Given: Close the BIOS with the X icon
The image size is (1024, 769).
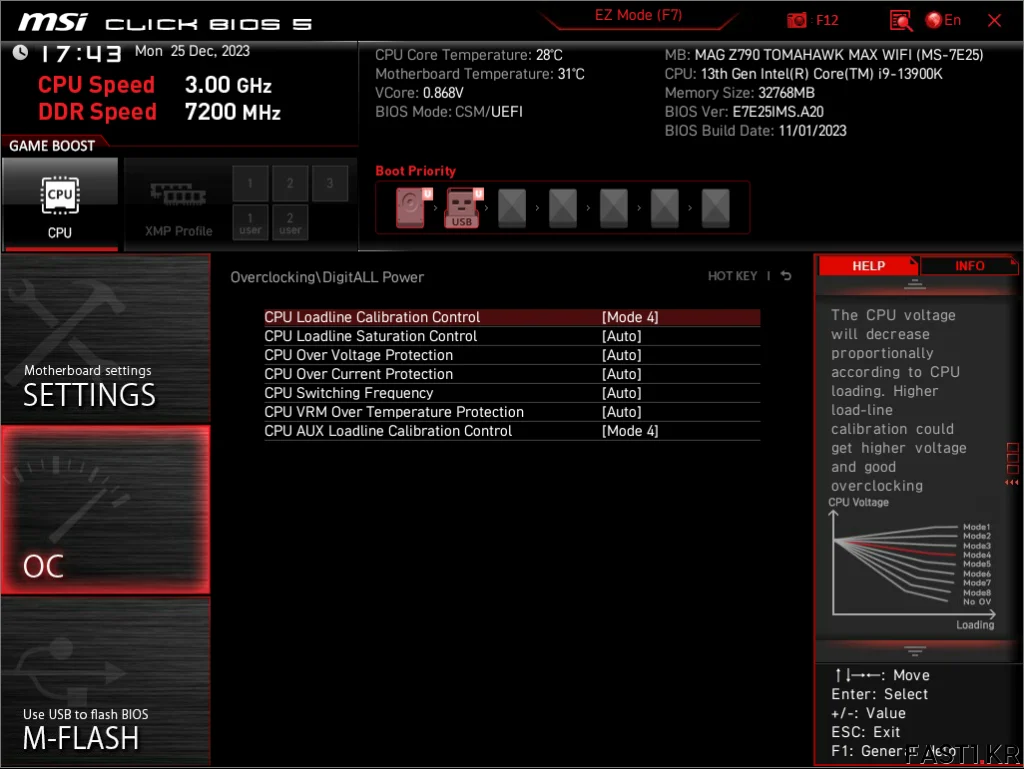Looking at the screenshot, I should coord(994,20).
